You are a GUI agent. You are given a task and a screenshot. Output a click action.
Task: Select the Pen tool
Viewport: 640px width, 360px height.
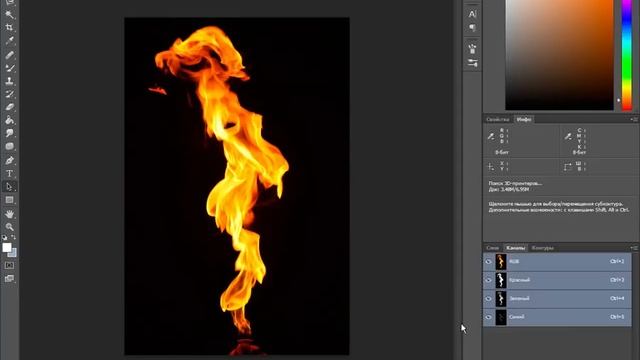(9, 160)
